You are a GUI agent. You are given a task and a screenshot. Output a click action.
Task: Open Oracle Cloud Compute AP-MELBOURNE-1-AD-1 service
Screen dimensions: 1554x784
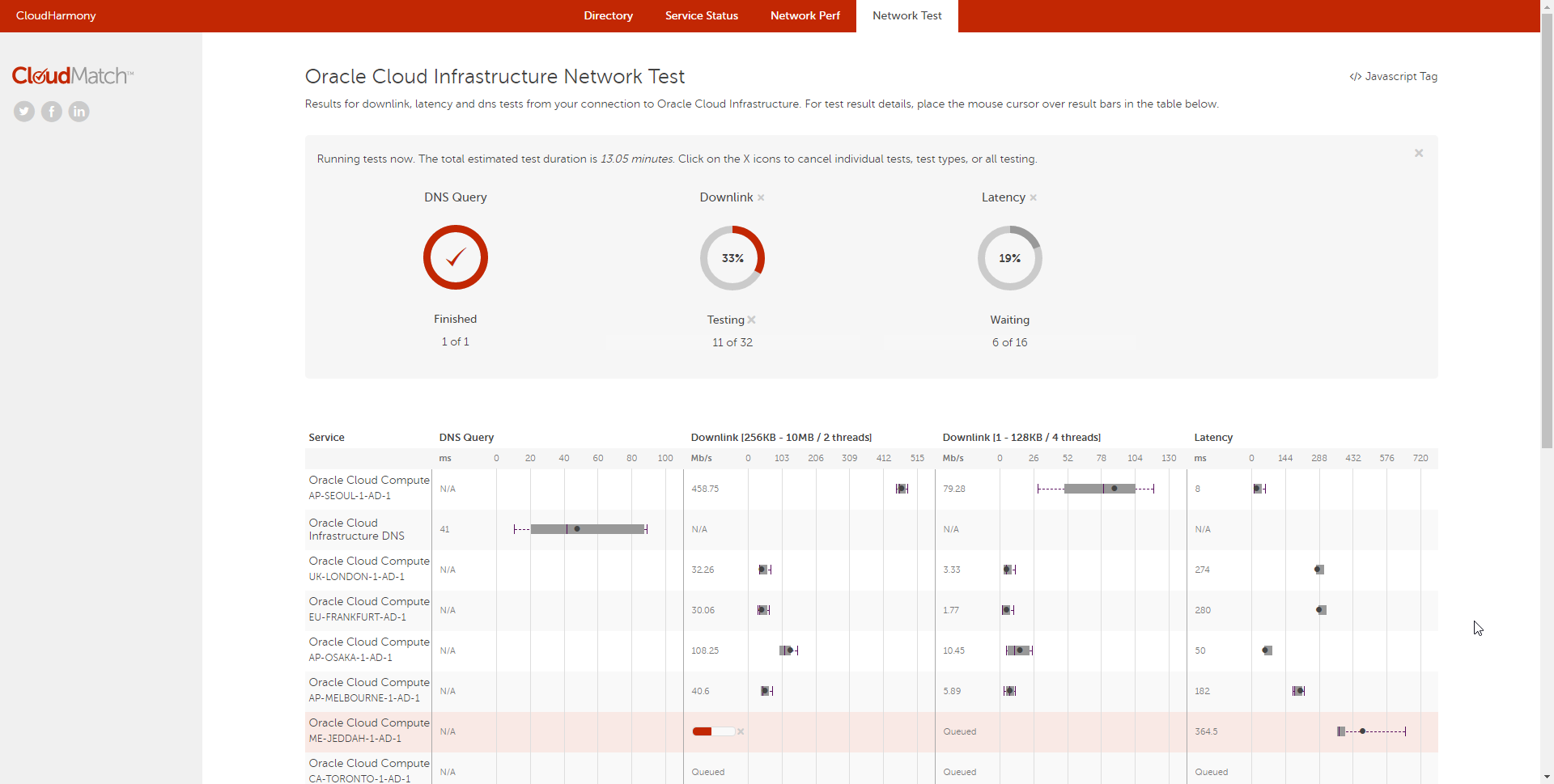pyautogui.click(x=369, y=690)
